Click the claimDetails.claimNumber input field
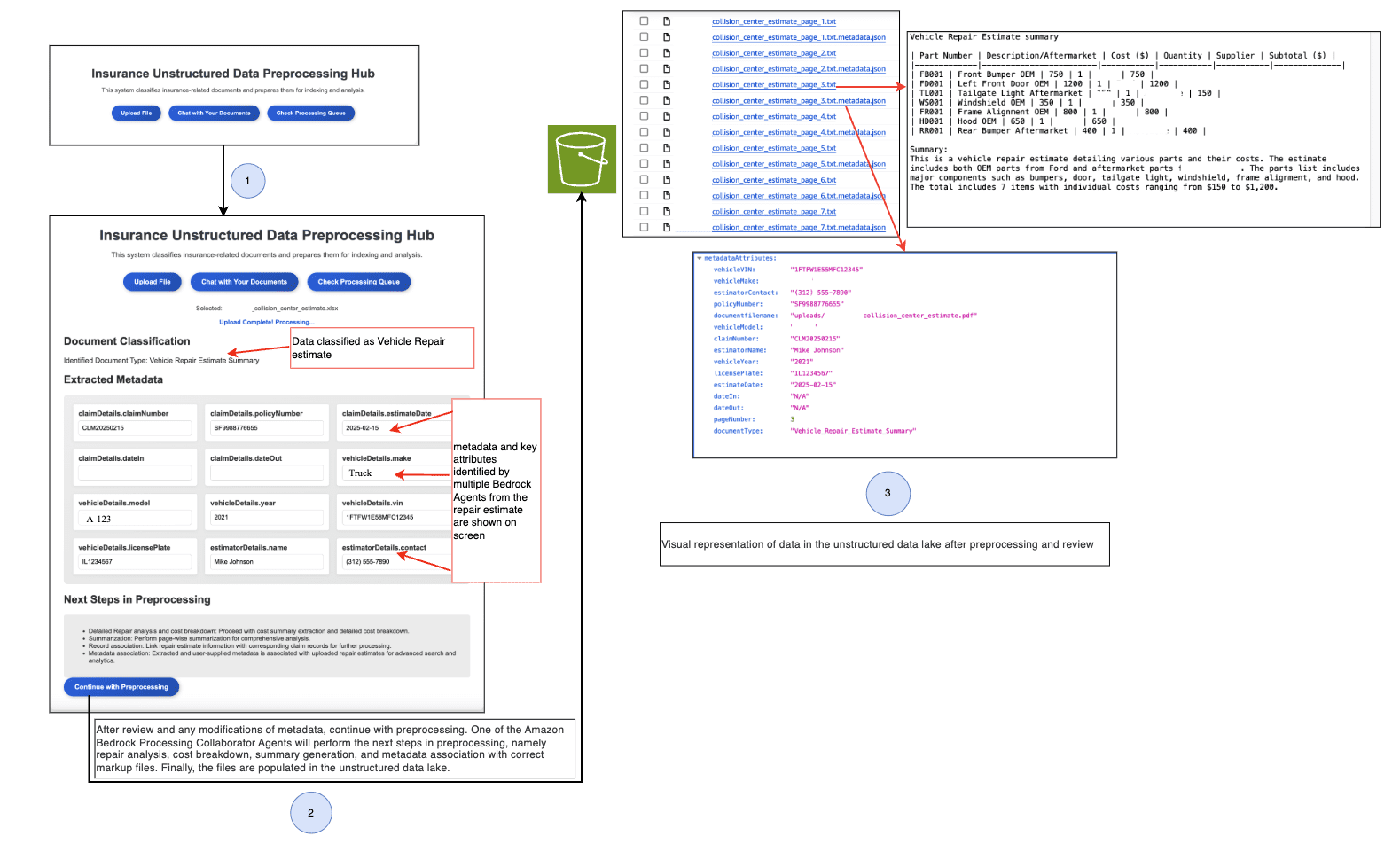Screen dimensions: 1400x844 click(x=134, y=428)
